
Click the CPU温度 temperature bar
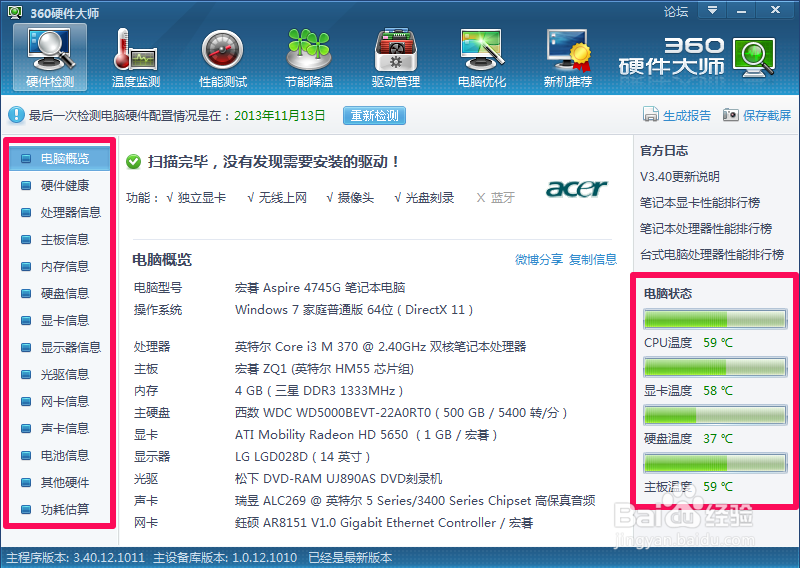click(x=715, y=319)
